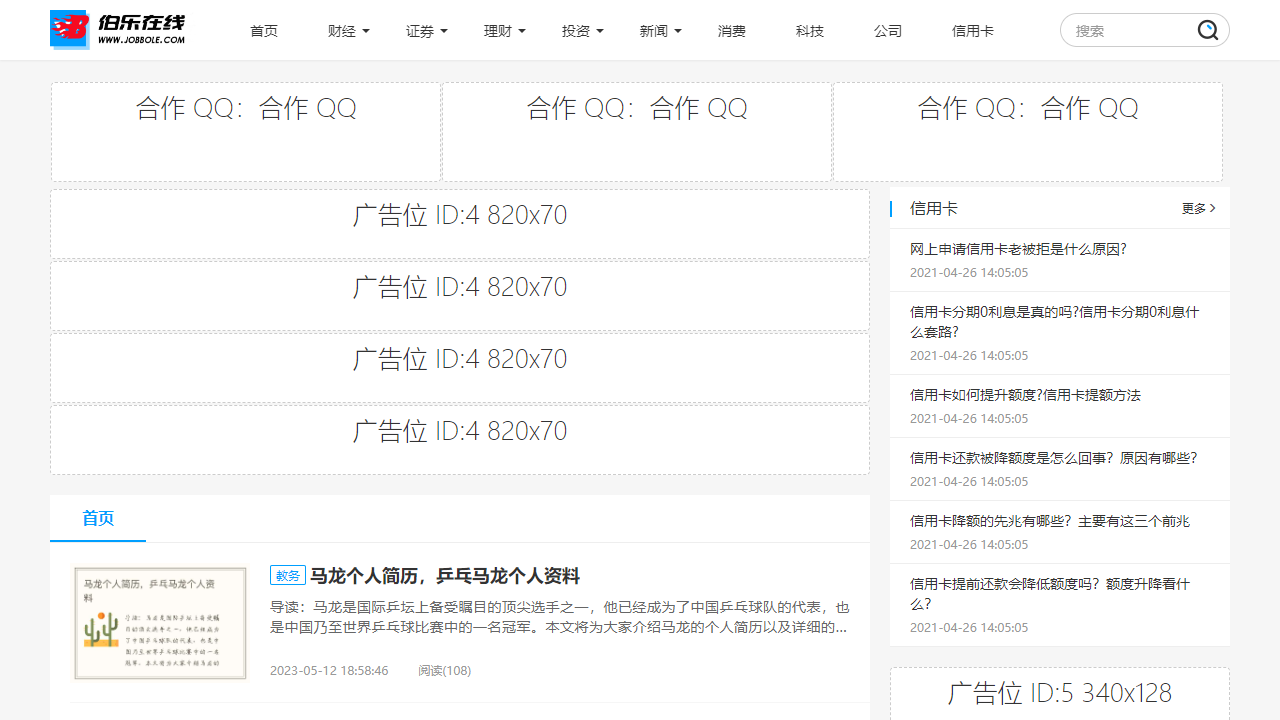
Task: Open the 科技 navigation item
Action: pos(810,31)
